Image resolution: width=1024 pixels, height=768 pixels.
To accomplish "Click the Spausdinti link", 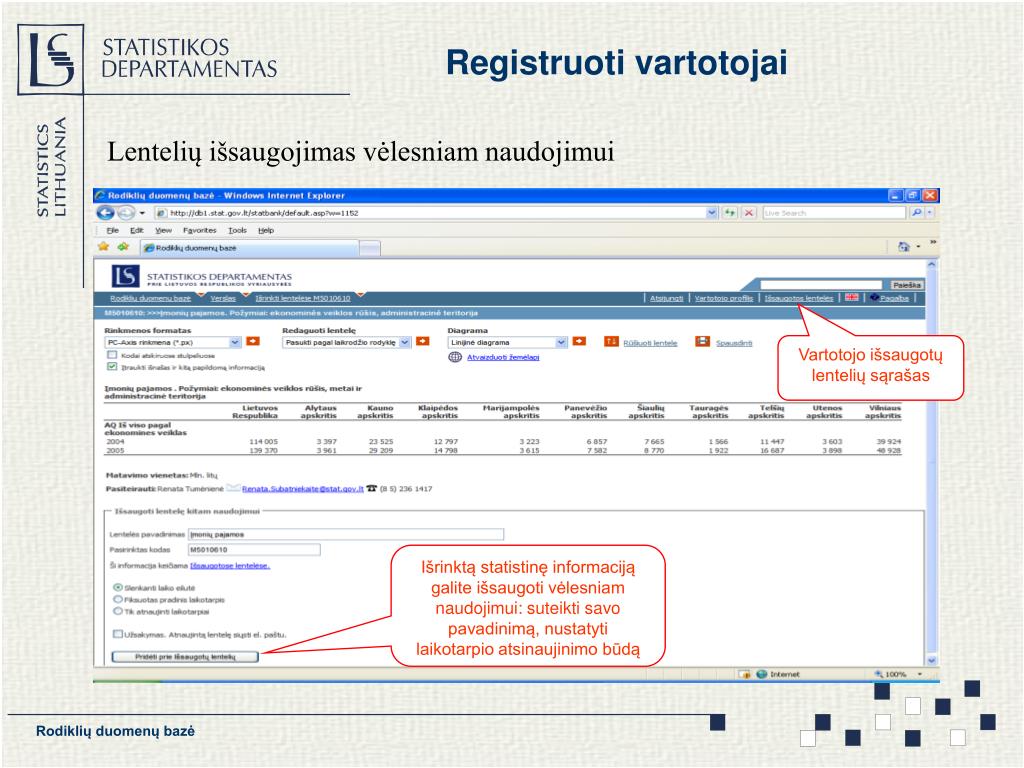I will 734,342.
